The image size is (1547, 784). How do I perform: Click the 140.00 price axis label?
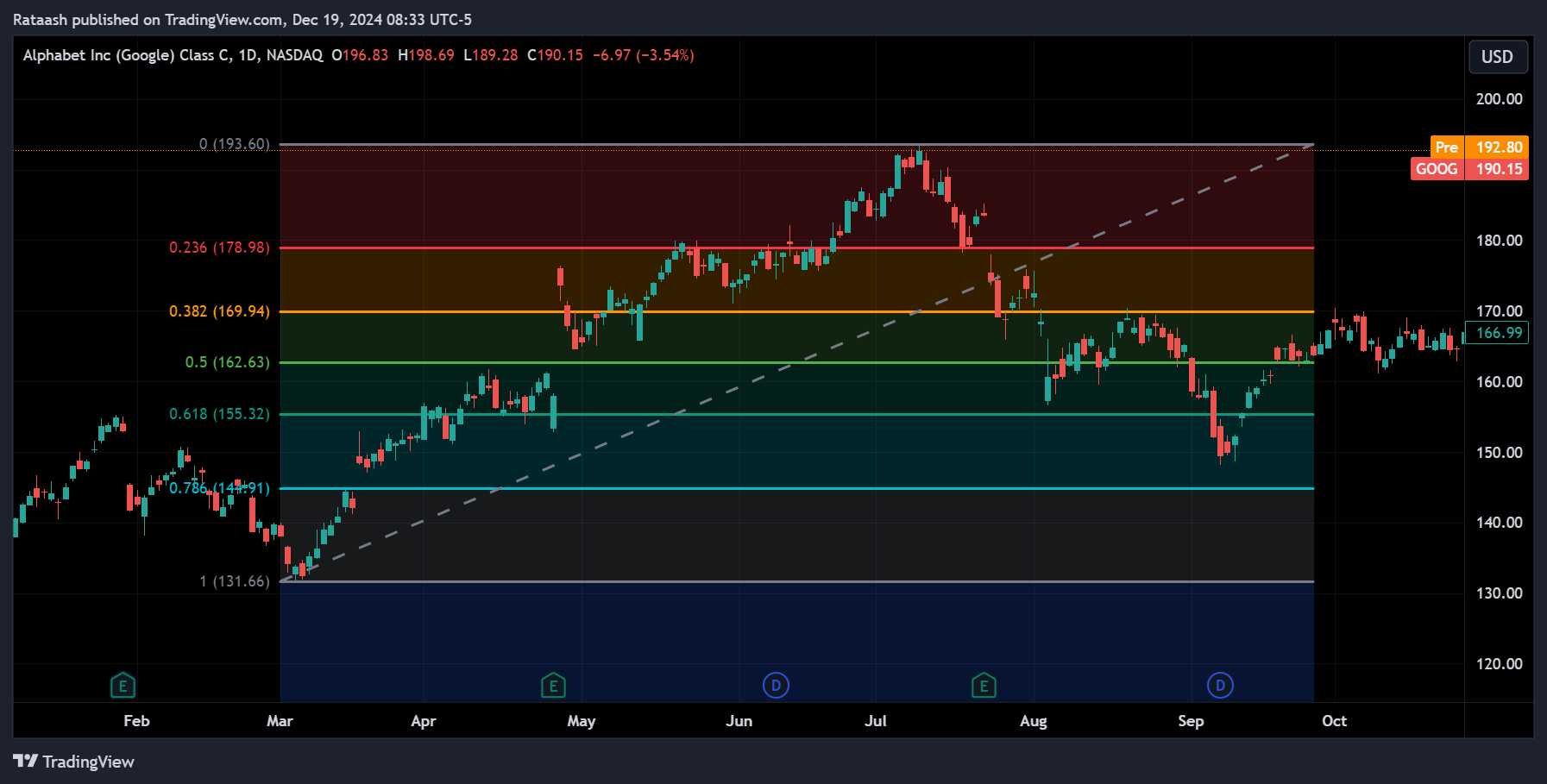click(x=1499, y=523)
